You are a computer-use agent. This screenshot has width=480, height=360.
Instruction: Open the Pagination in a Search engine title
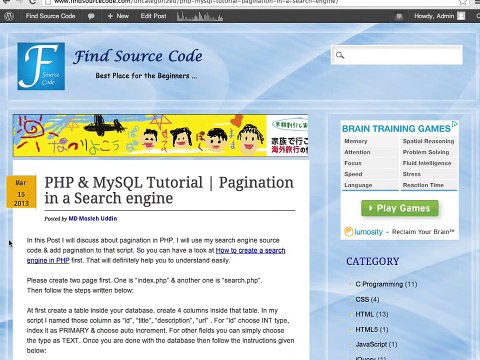tap(169, 190)
